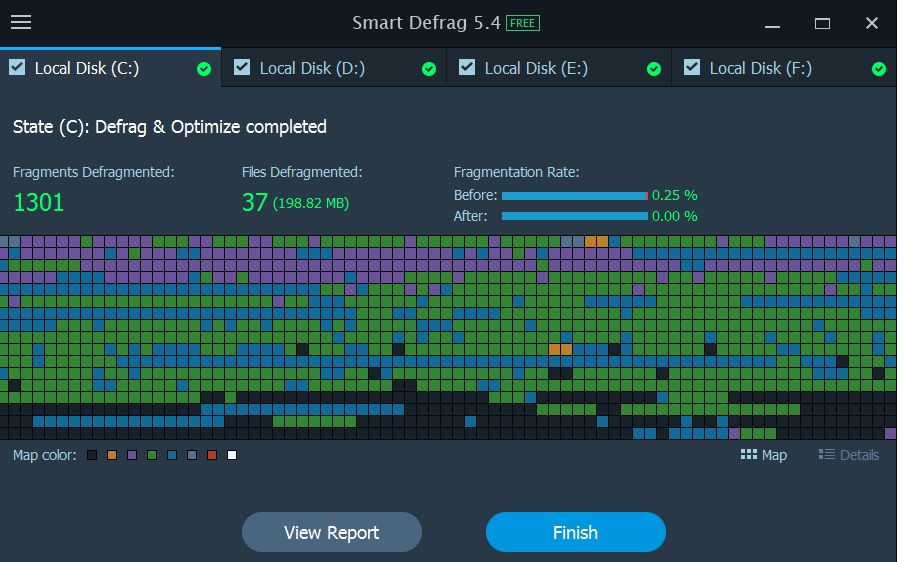Screen dimensions: 909x562
Task: Close the Smart Defrag window
Action: click(872, 24)
